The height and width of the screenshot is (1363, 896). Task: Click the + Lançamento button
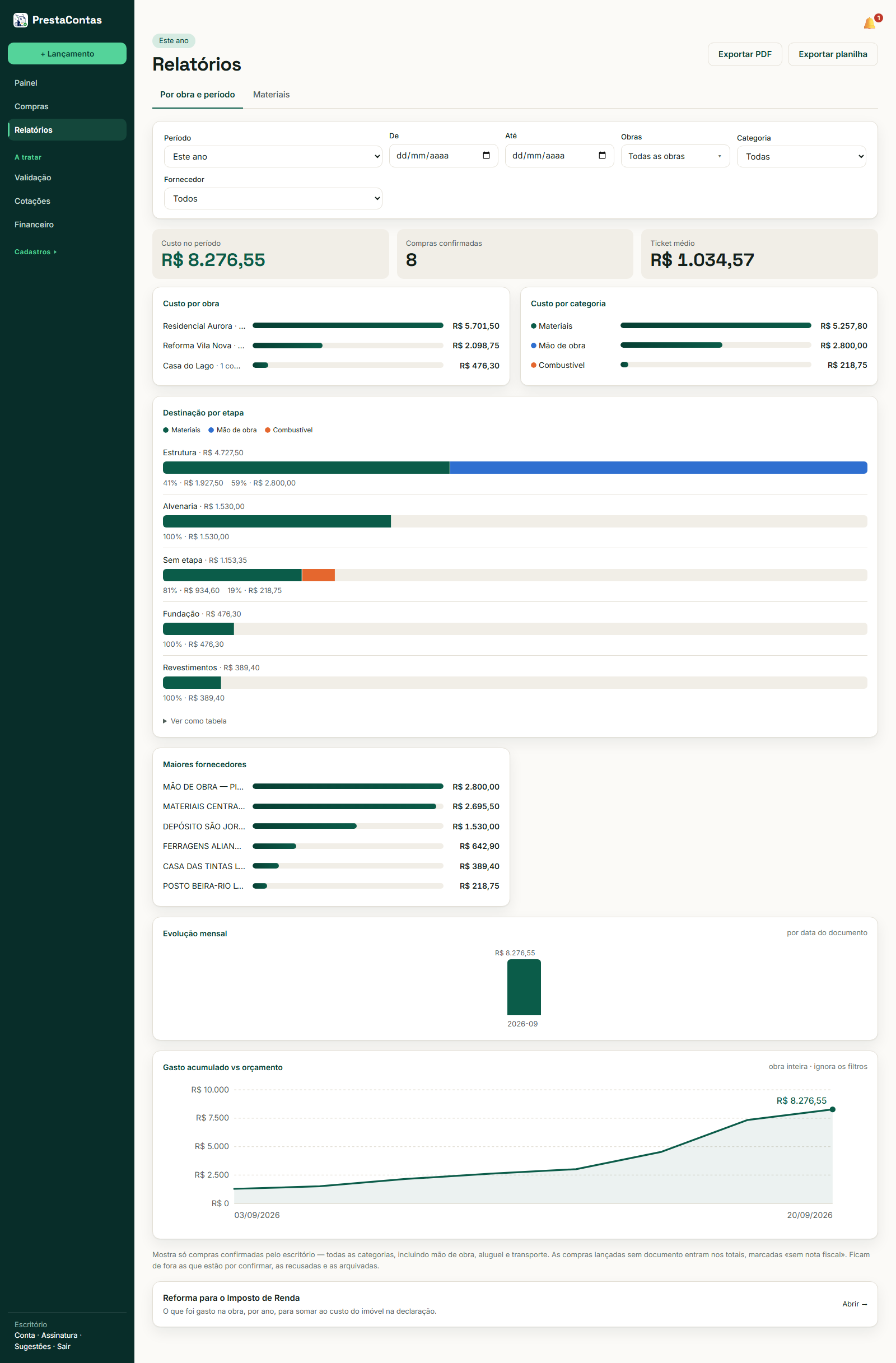pyautogui.click(x=67, y=53)
